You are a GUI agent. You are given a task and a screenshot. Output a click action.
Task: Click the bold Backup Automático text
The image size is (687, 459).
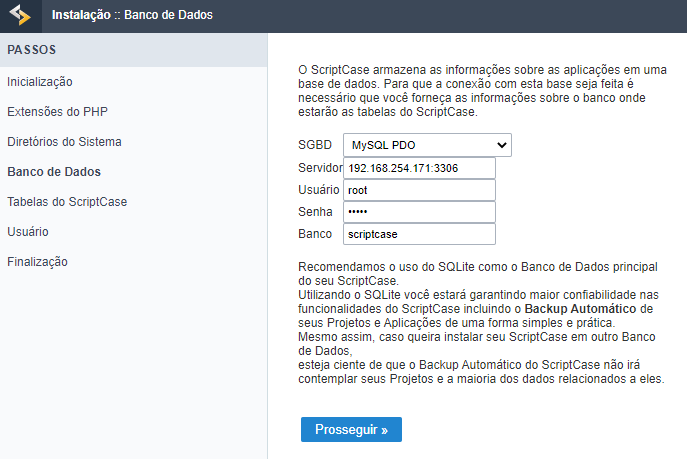[581, 309]
